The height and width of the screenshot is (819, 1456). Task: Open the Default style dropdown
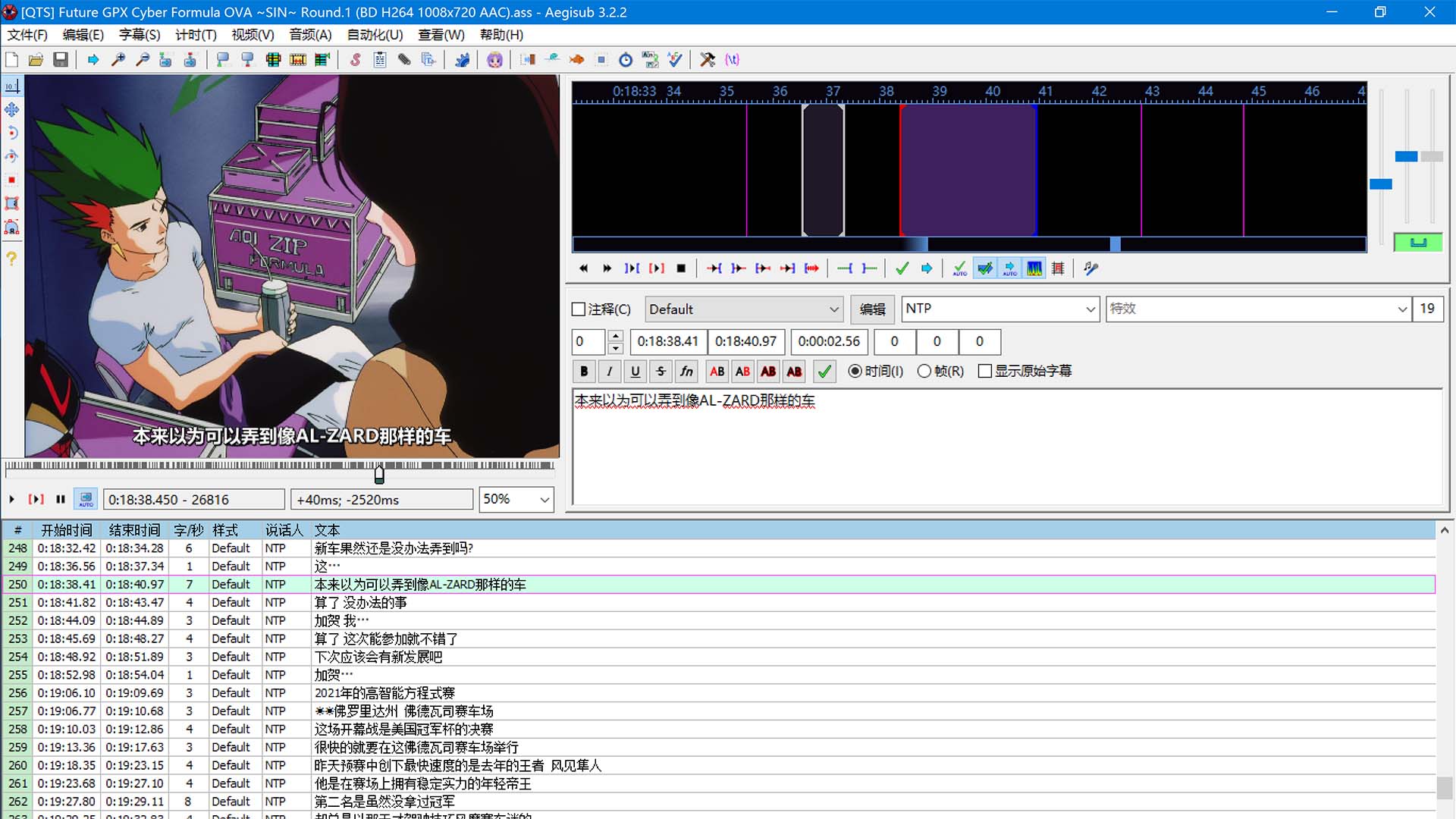point(745,309)
